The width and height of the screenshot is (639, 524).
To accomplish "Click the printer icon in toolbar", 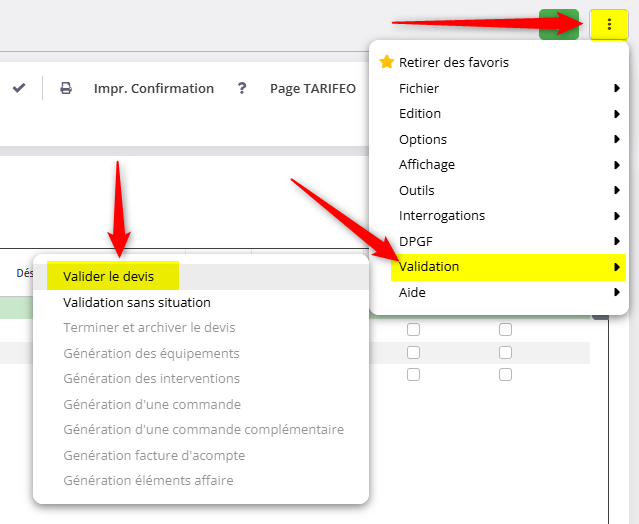I will pyautogui.click(x=66, y=88).
